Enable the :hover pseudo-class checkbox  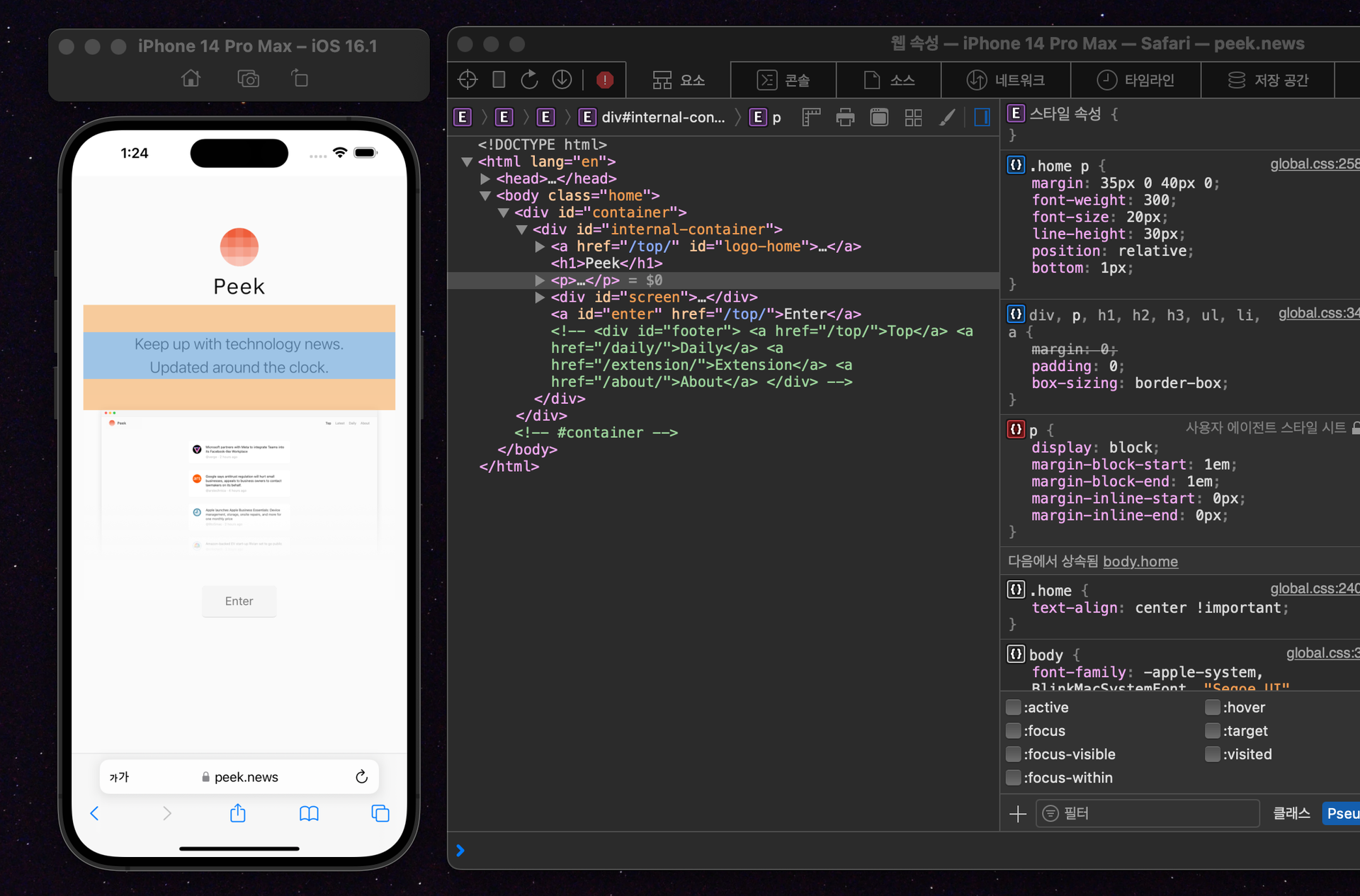click(x=1213, y=707)
